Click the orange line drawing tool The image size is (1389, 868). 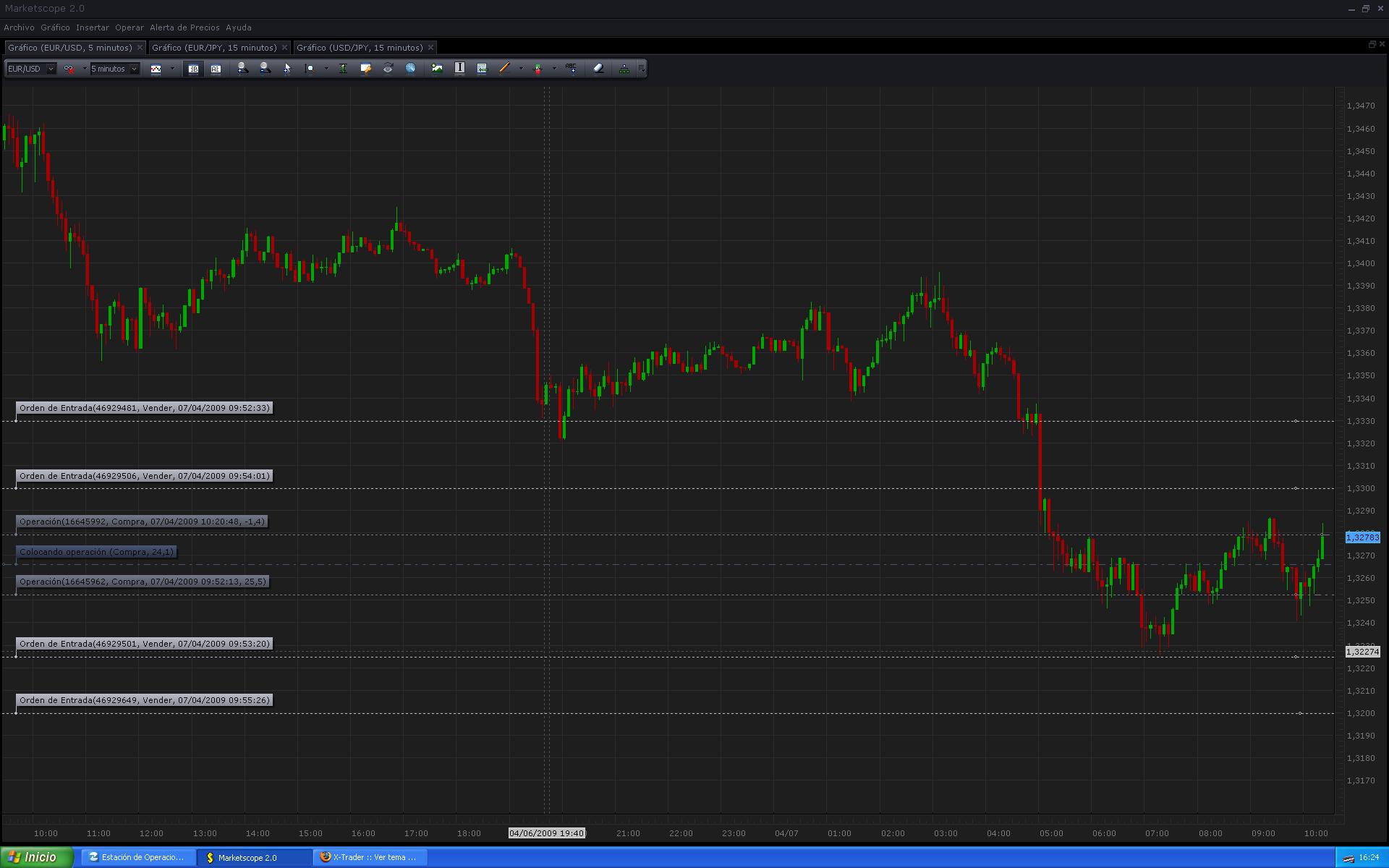(x=504, y=68)
